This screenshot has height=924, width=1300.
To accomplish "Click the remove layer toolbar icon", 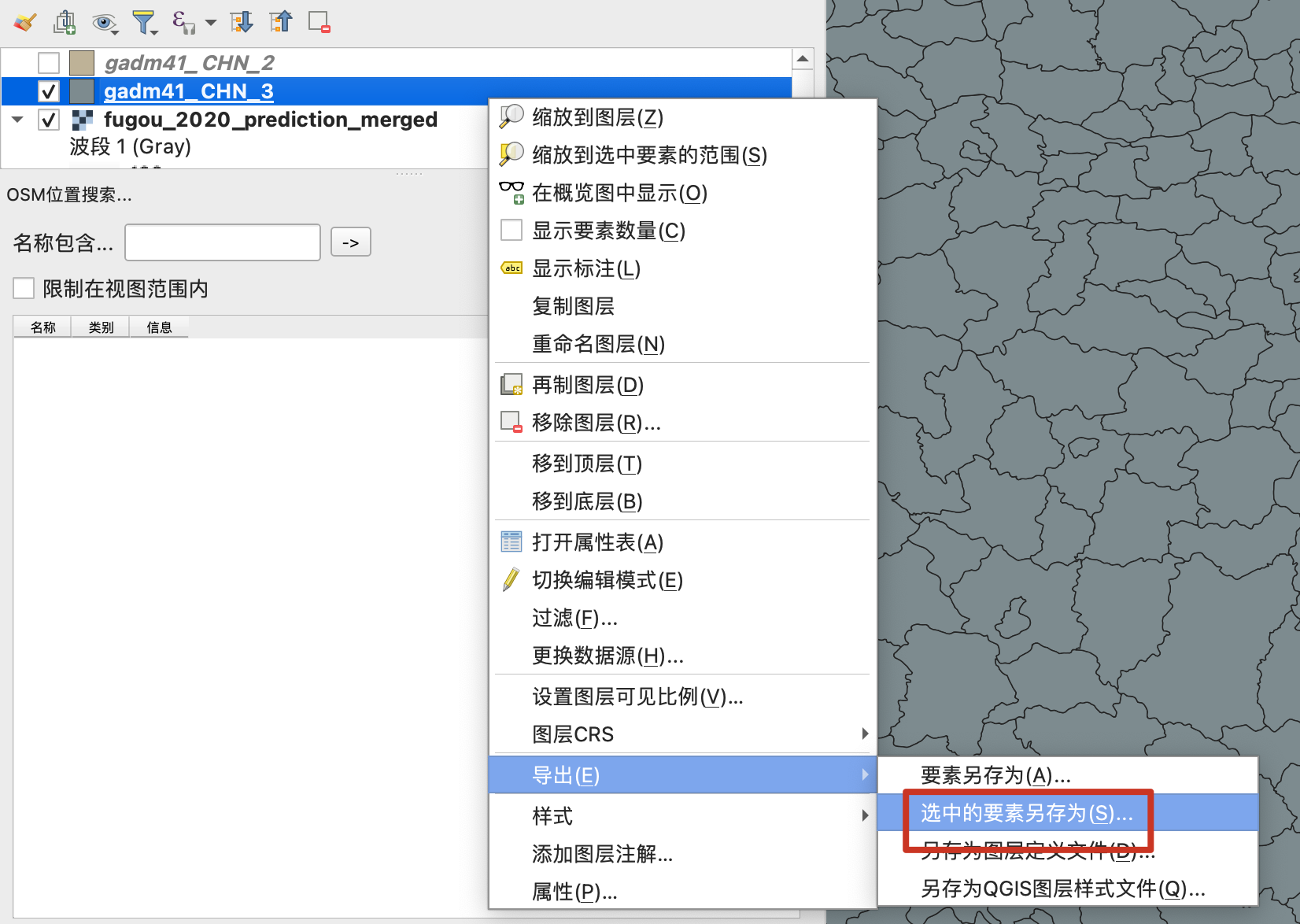I will (x=319, y=22).
